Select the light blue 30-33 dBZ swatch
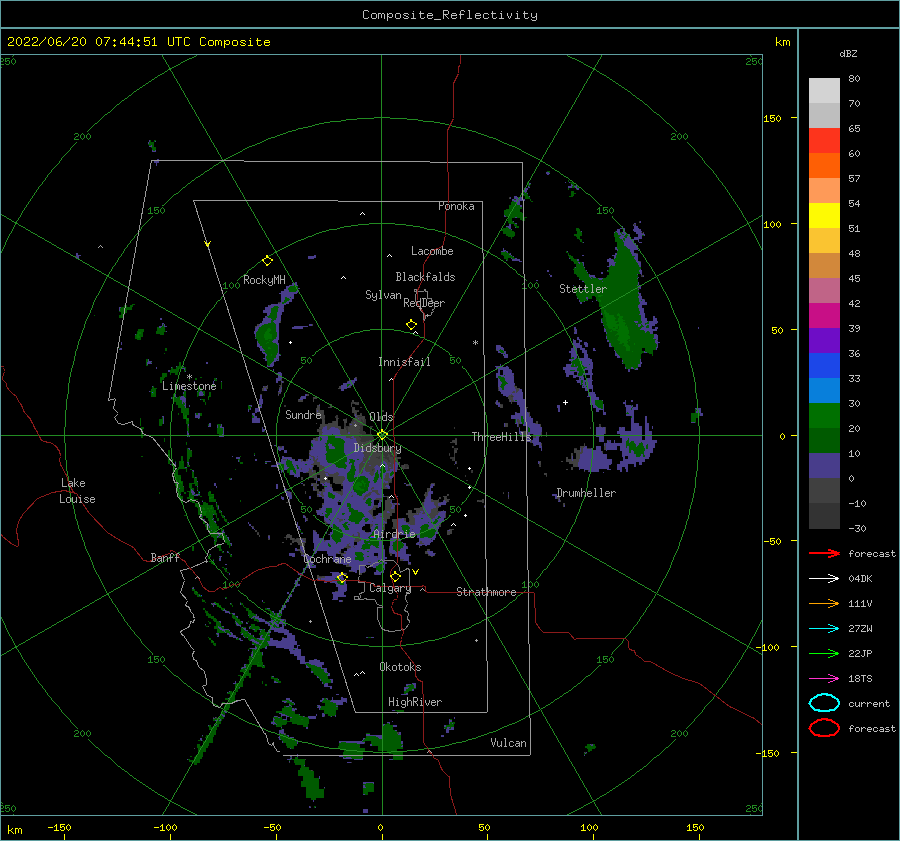Viewport: 900px width, 841px height. coord(824,390)
